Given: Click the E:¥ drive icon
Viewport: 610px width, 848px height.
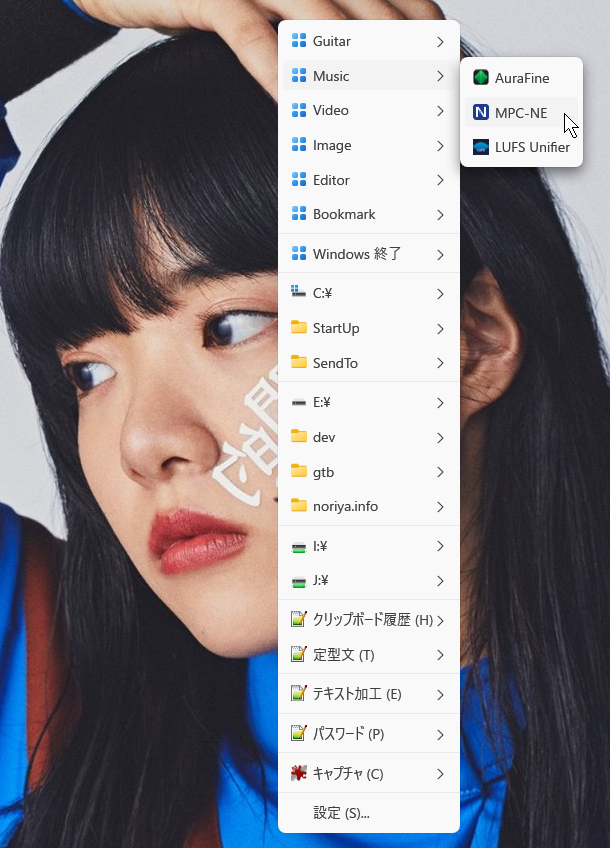Looking at the screenshot, I should click(299, 402).
